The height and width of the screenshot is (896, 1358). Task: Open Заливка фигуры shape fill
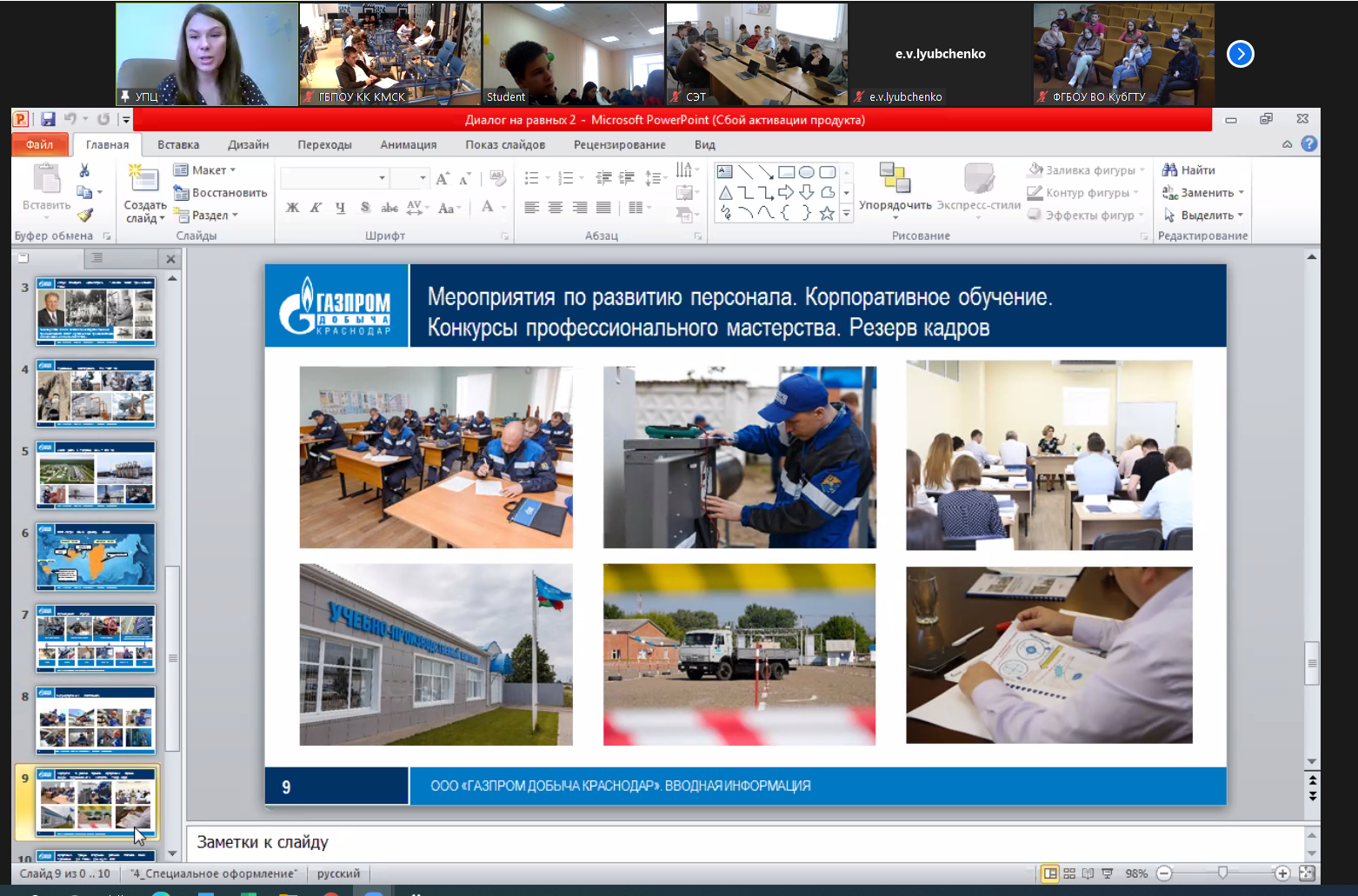(x=1085, y=170)
